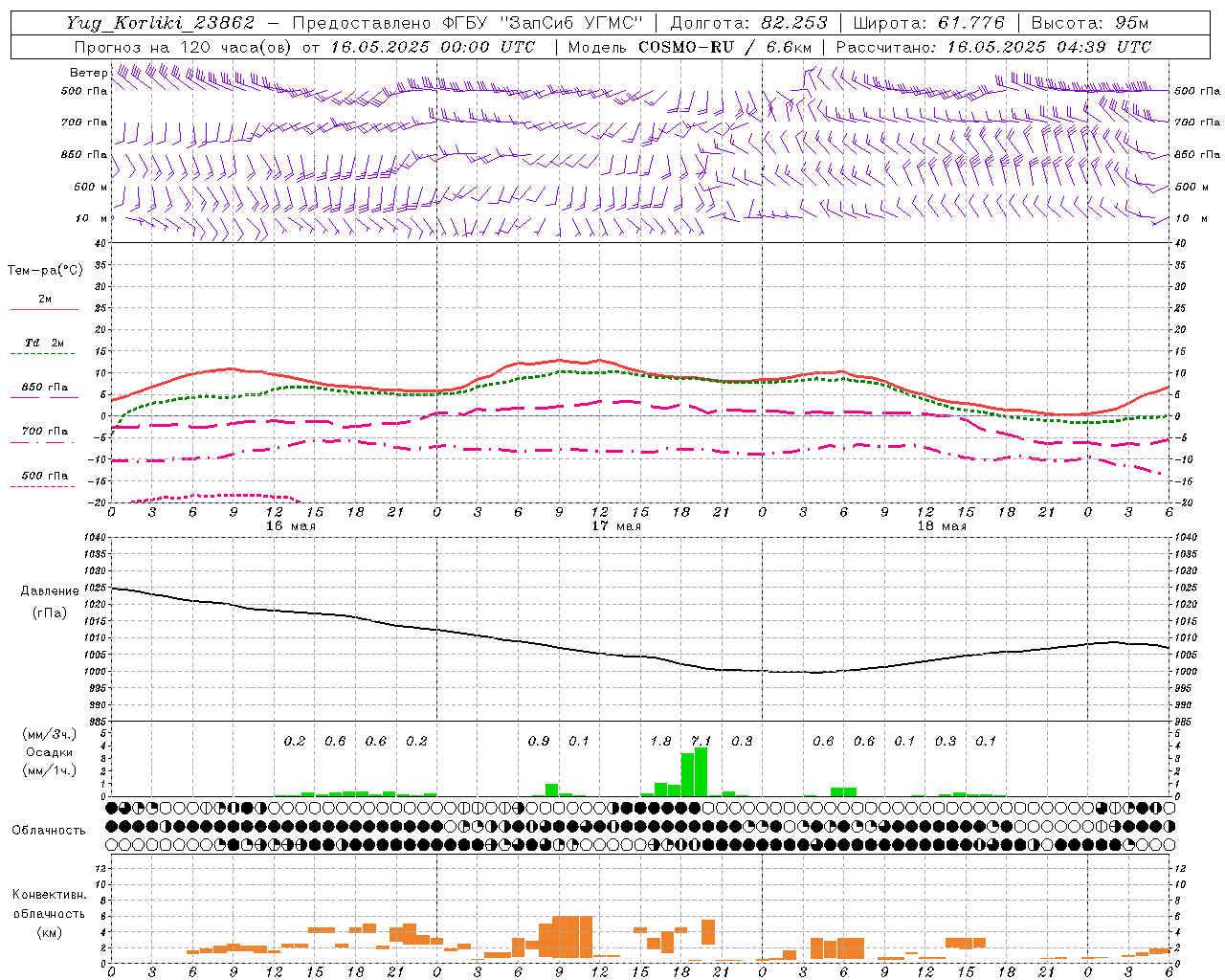Click the '16 мая' date label
1225x980 pixels.
[x=291, y=526]
